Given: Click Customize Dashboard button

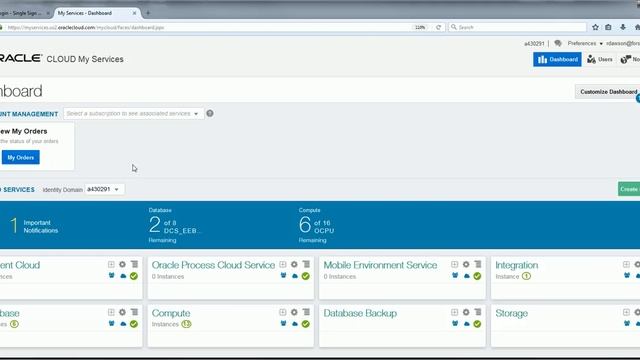Looking at the screenshot, I should 608,92.
